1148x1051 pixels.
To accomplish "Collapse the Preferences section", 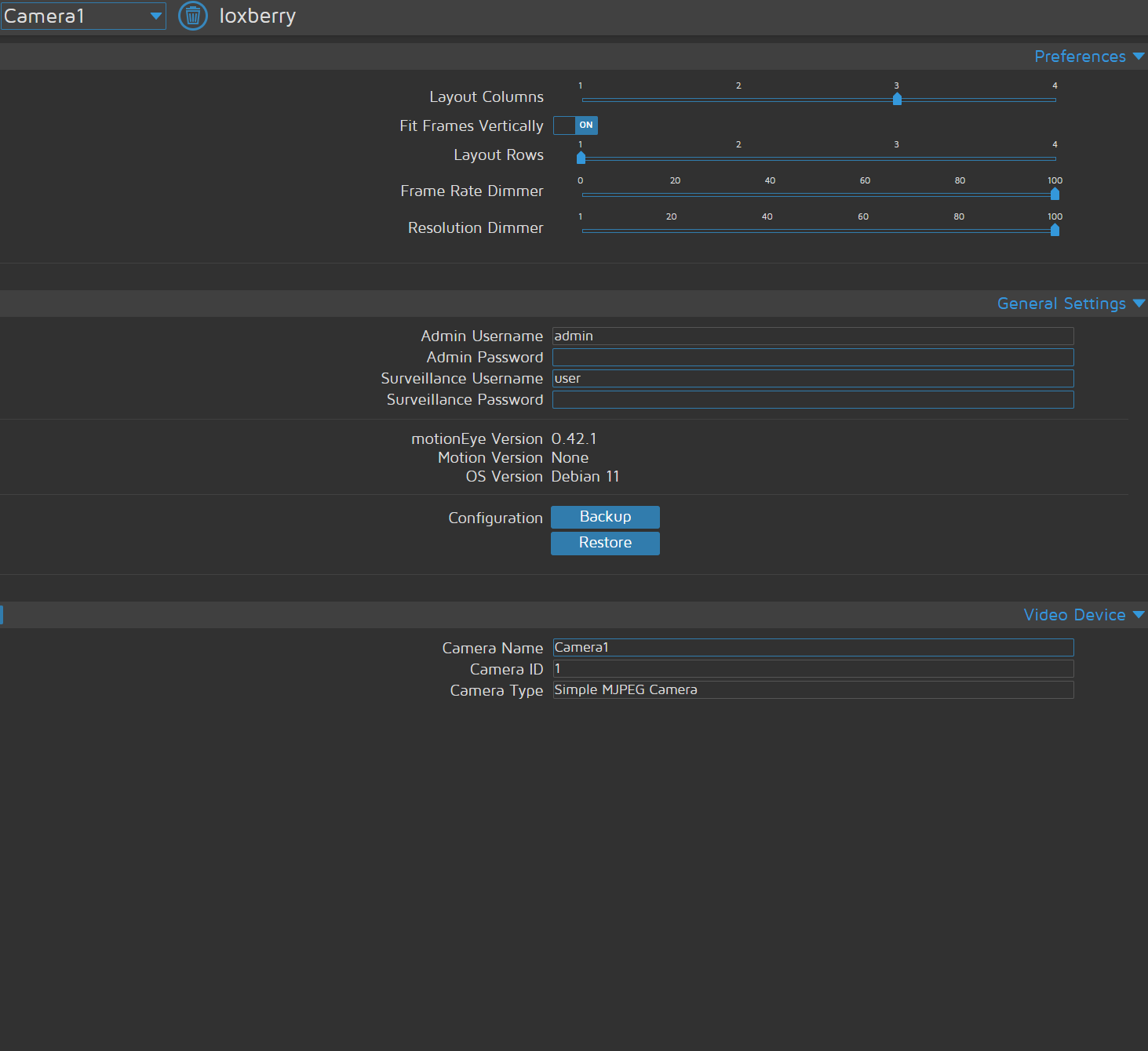I will pyautogui.click(x=1088, y=56).
